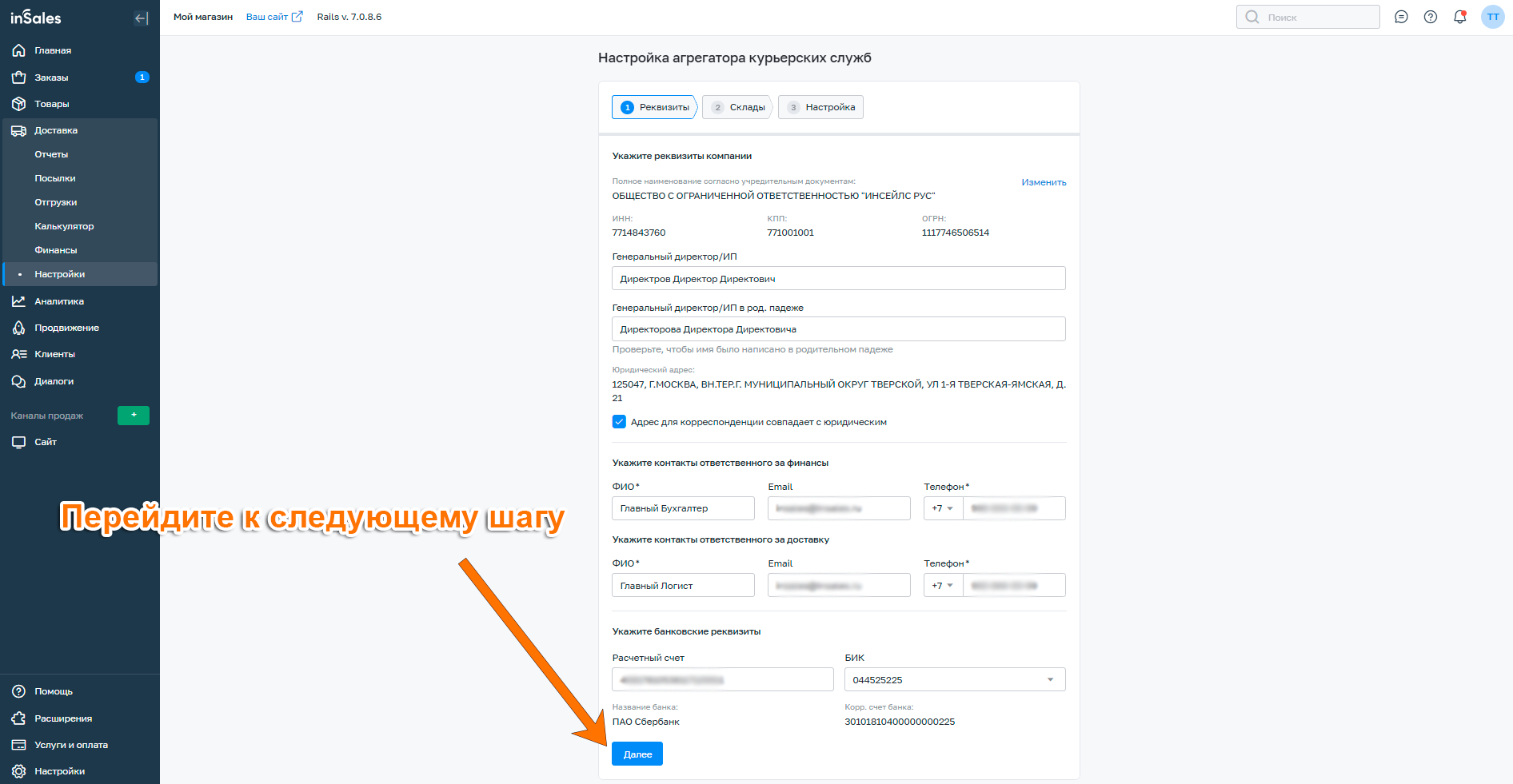
Task: Collapse the sidebar with the arrow icon
Action: 142,18
